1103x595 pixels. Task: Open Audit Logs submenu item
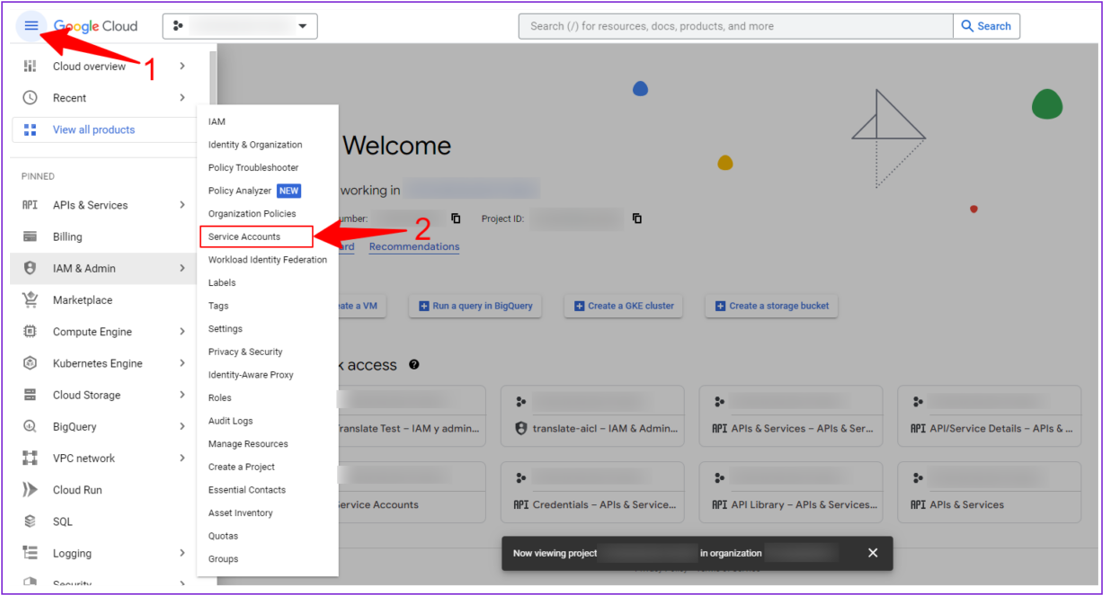230,421
